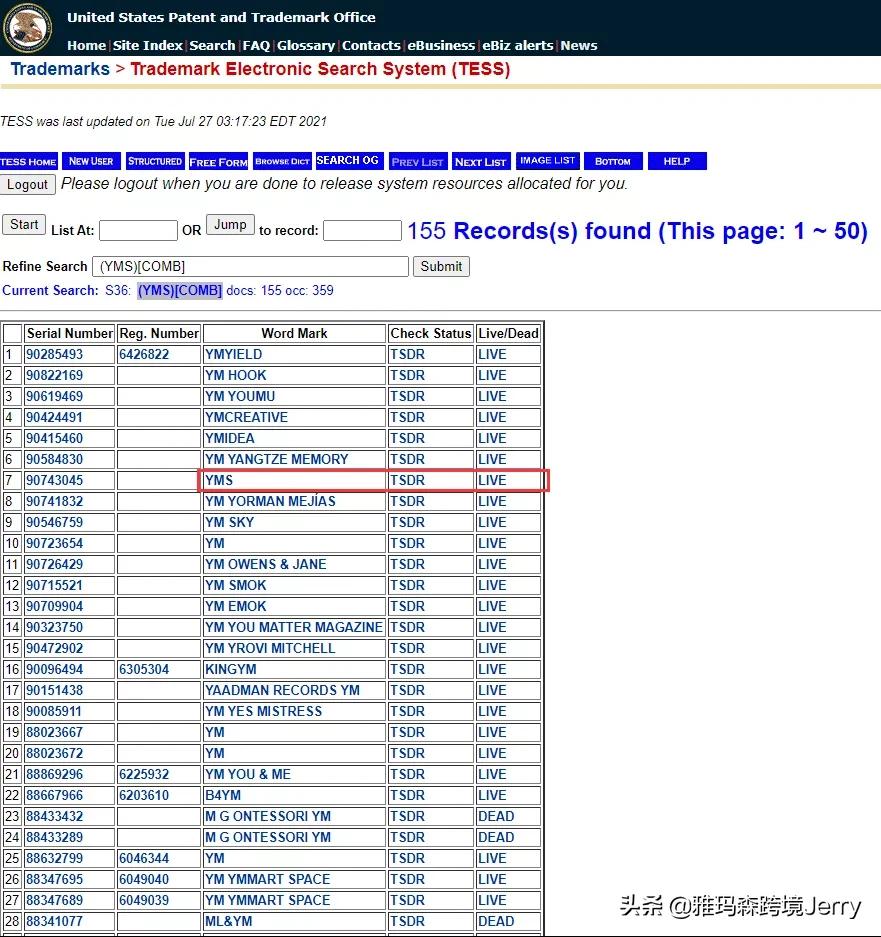The image size is (881, 937).
Task: Switch to Image List view
Action: pyautogui.click(x=547, y=161)
